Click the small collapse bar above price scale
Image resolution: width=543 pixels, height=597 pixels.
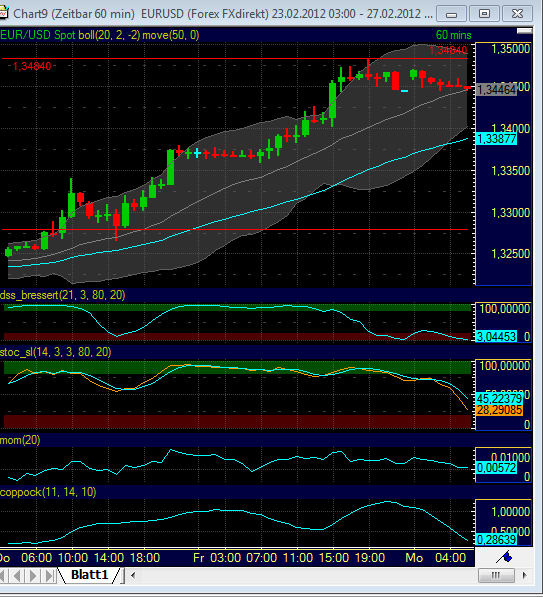click(x=524, y=31)
